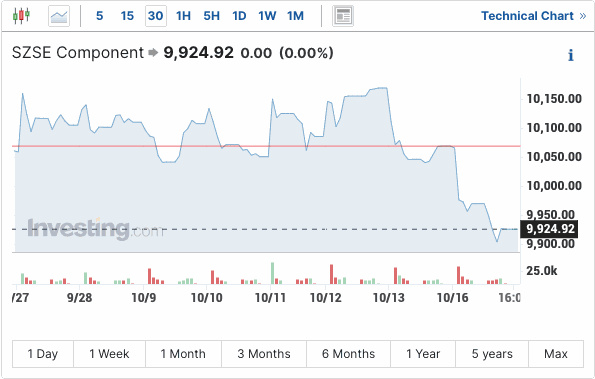
Task: Click the 9/28 date label
Action: (79, 298)
